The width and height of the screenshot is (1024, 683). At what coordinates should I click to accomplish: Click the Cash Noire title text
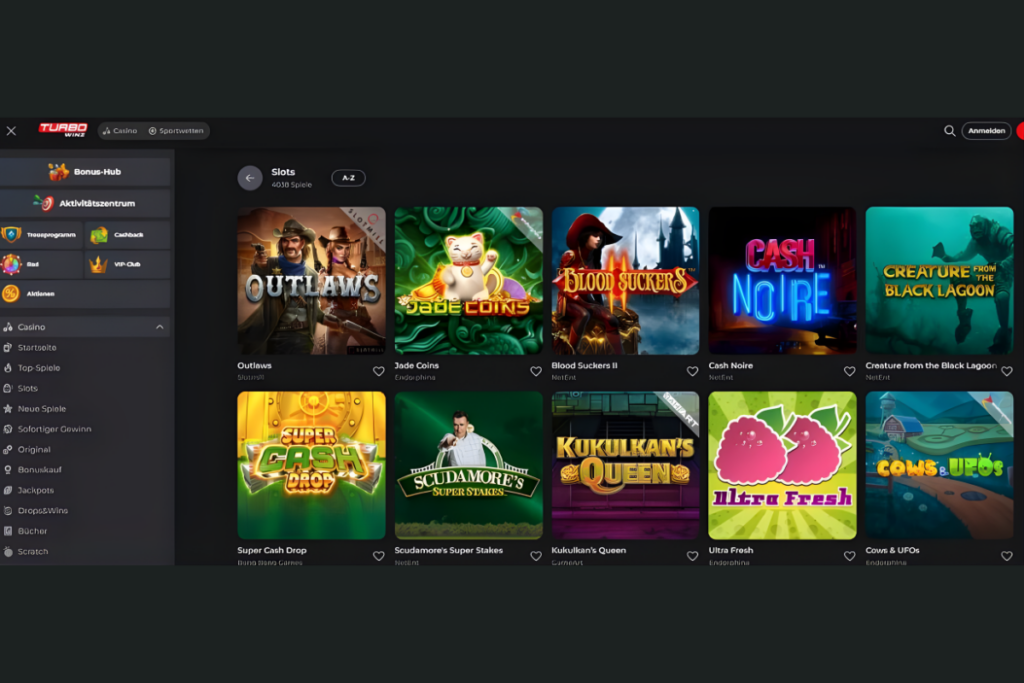point(731,366)
